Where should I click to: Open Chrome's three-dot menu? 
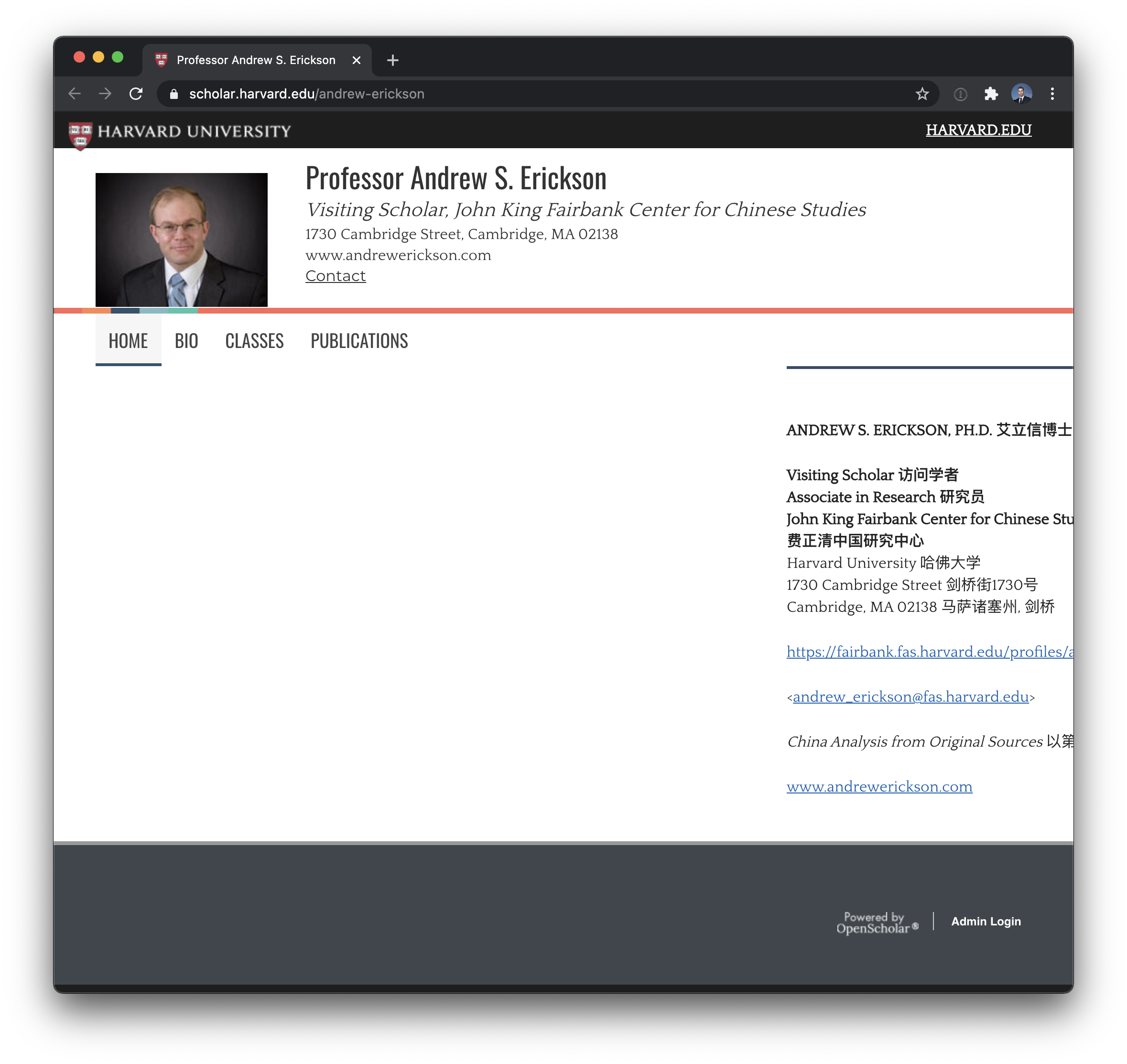click(x=1051, y=94)
